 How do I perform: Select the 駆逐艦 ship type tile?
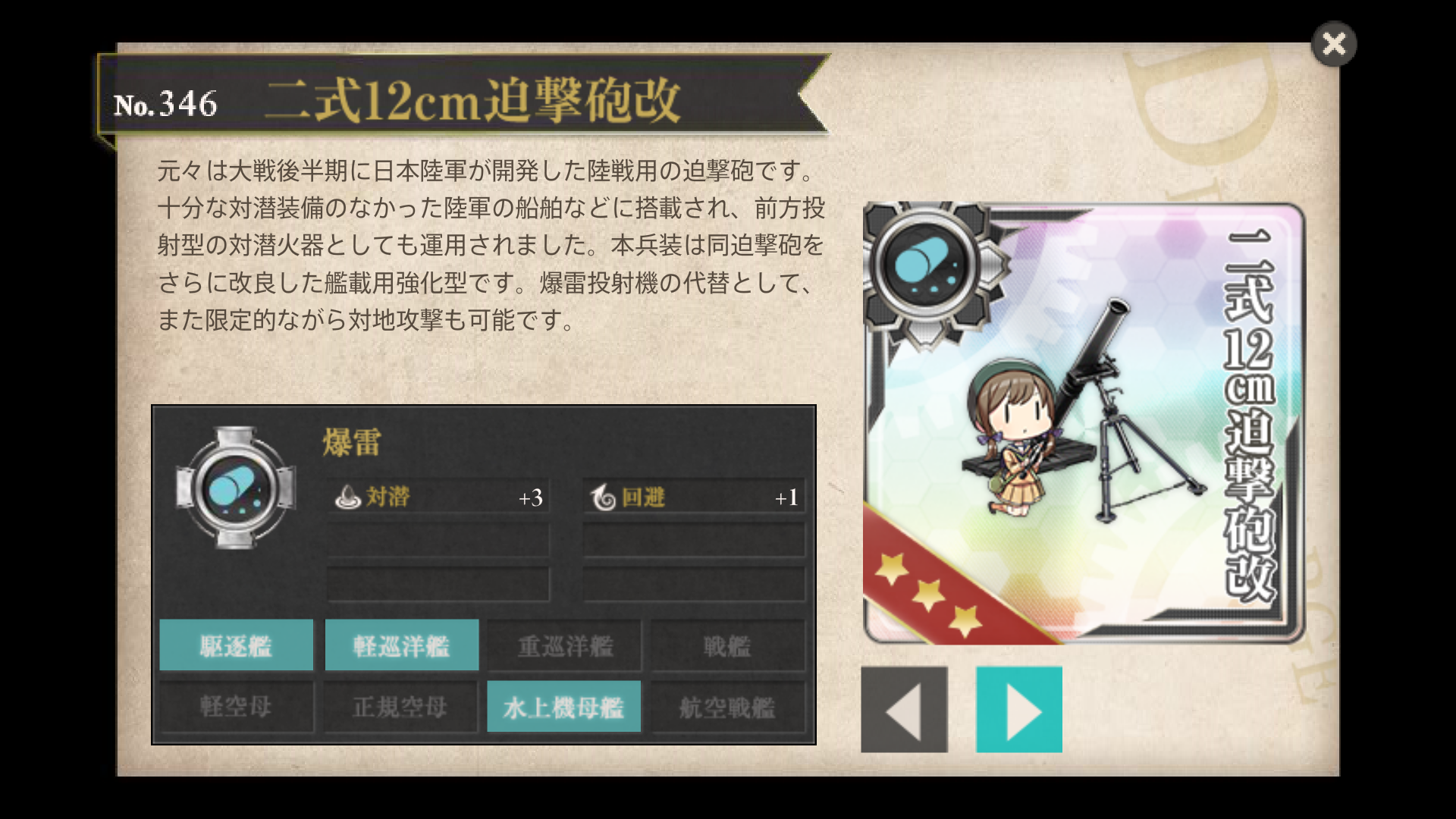pyautogui.click(x=237, y=645)
